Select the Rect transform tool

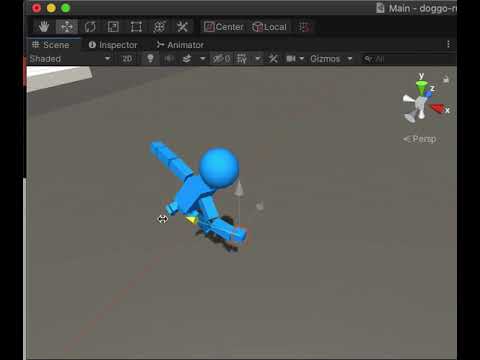pos(136,27)
